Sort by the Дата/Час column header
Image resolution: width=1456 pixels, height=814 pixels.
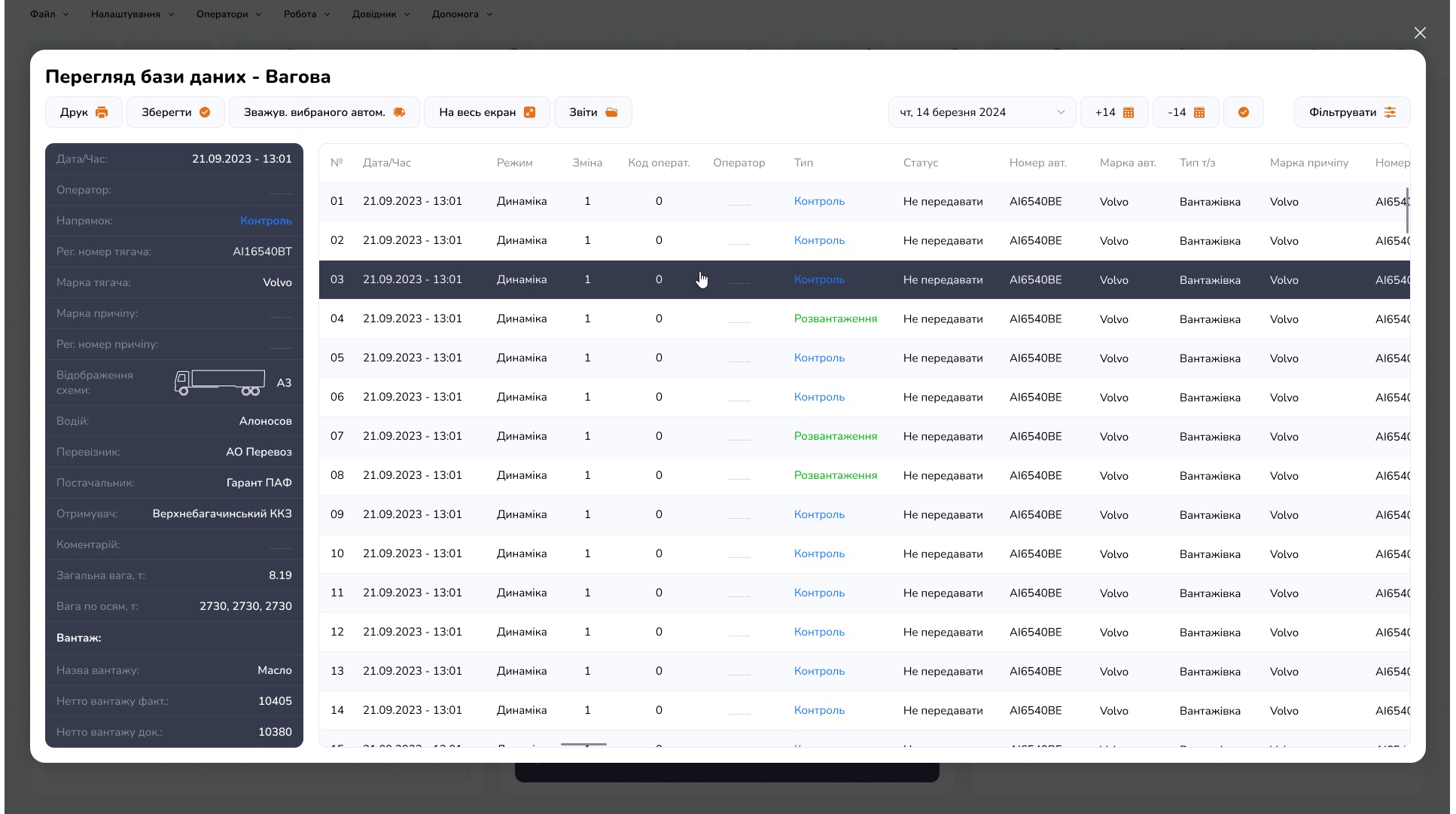(387, 163)
